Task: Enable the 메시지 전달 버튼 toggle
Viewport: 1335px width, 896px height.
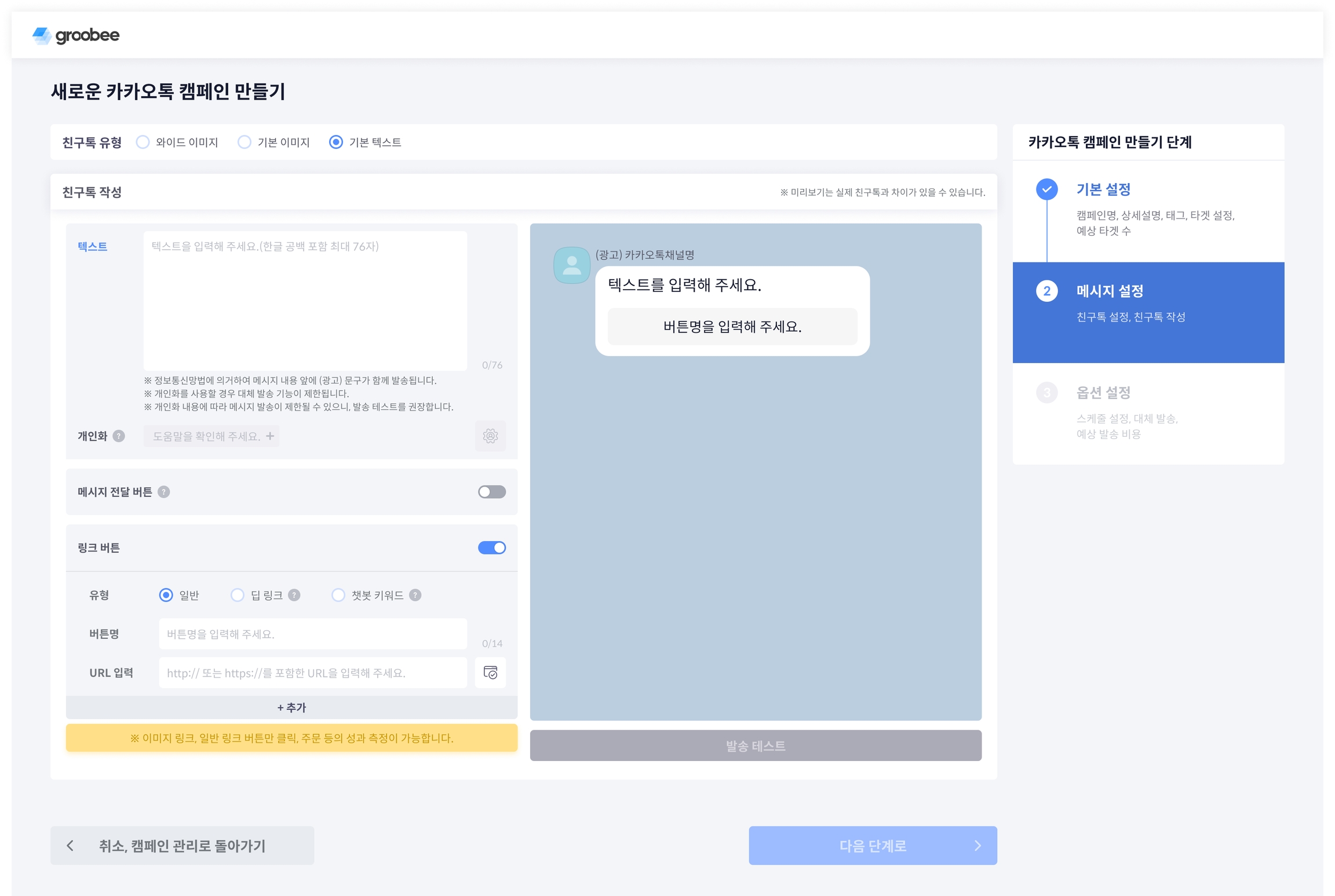Action: pos(491,492)
